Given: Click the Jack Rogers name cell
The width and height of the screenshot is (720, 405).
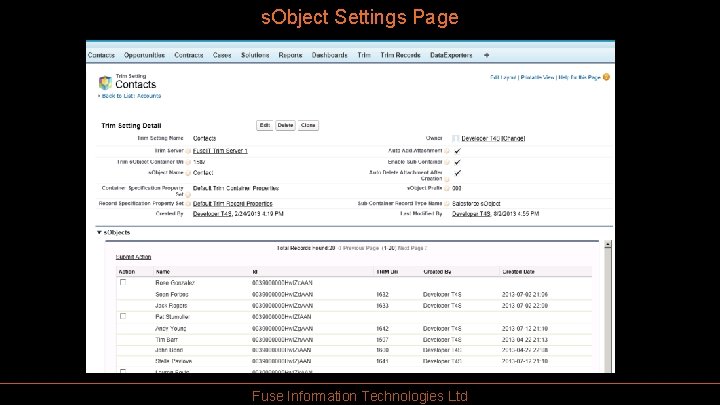Looking at the screenshot, I should pyautogui.click(x=171, y=305).
